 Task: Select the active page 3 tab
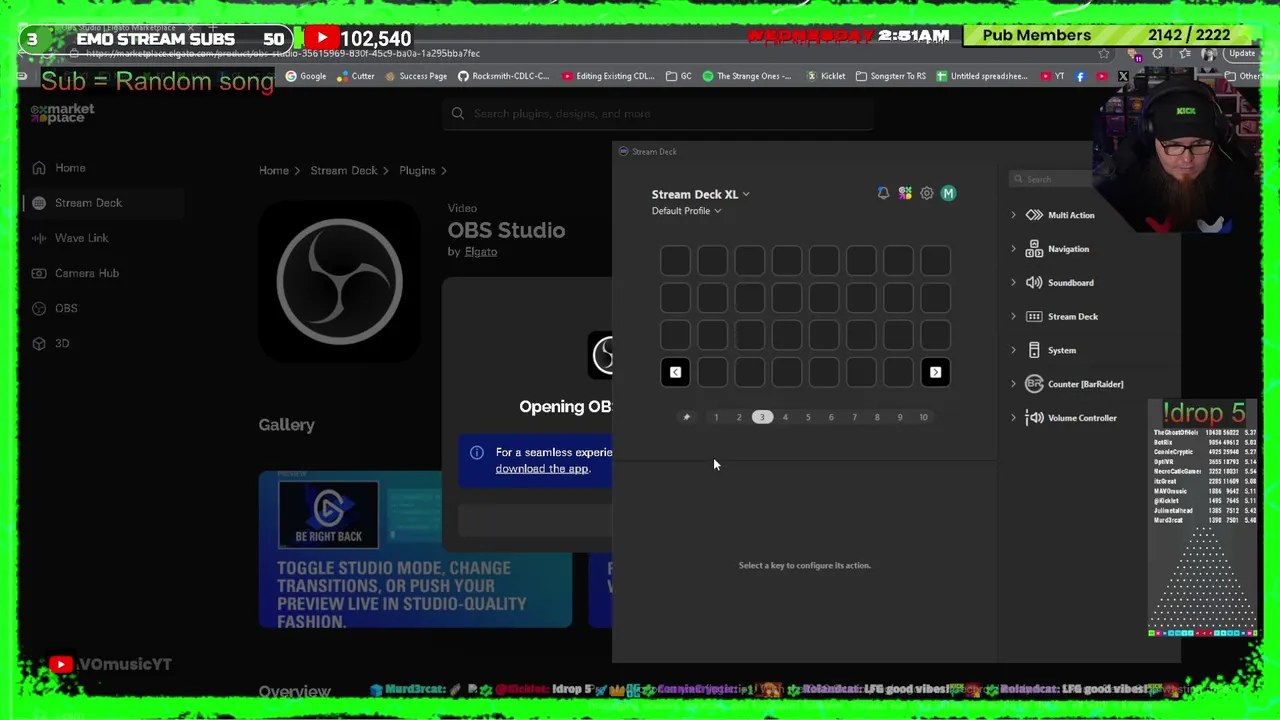click(762, 417)
